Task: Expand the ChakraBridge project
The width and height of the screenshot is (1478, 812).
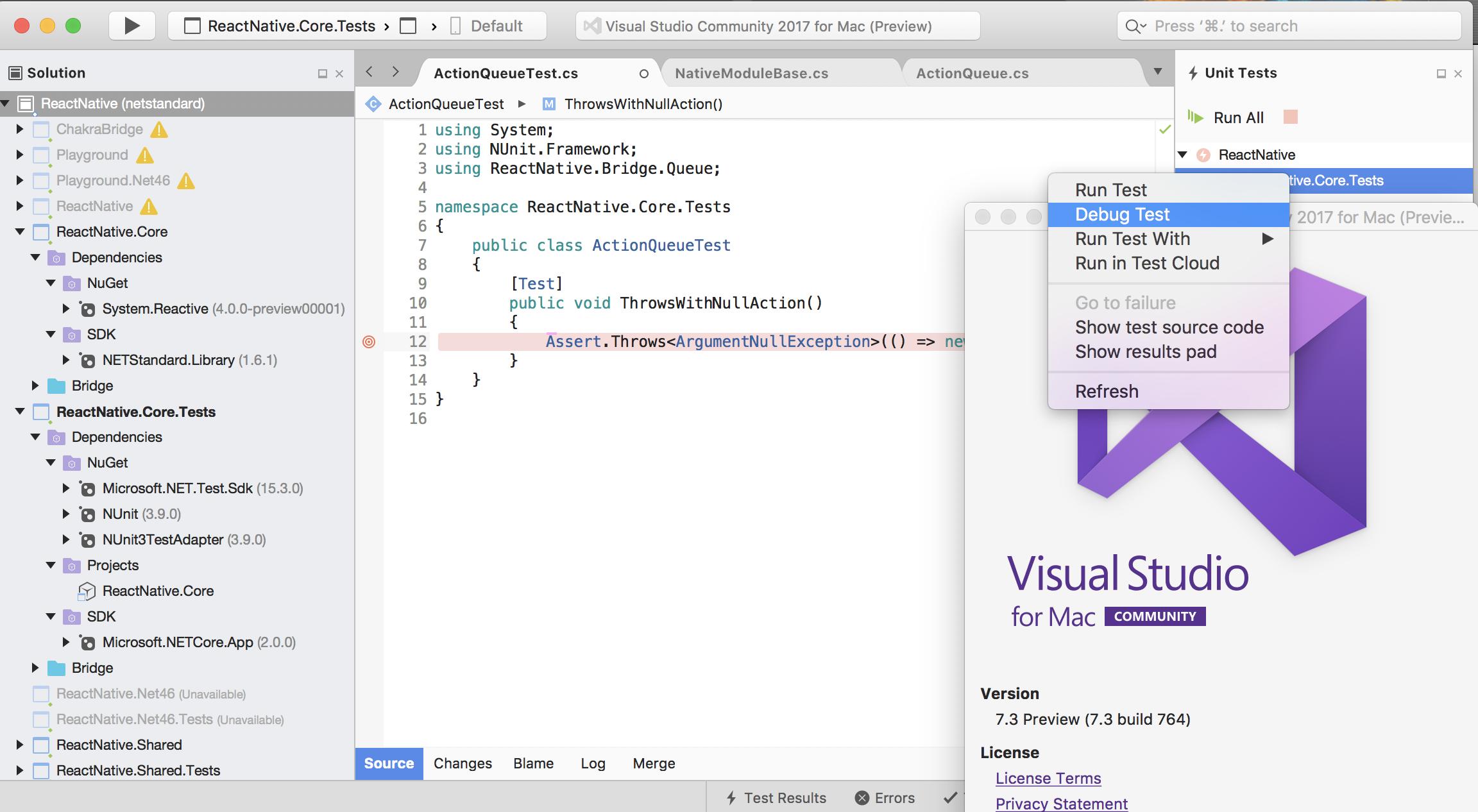Action: 19,130
